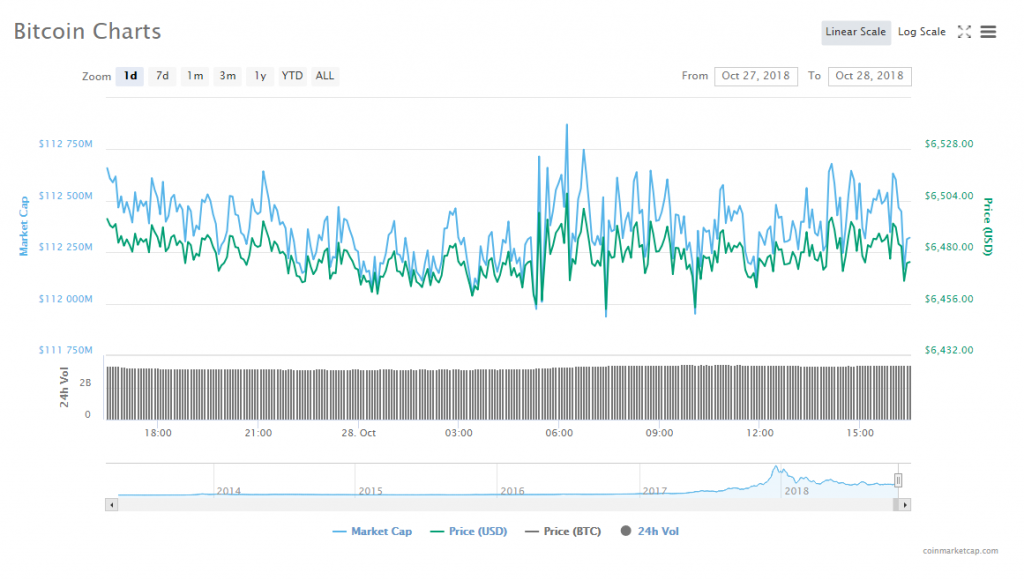Viewport: 1024px width, 580px height.
Task: Choose YTD zoom range
Action: click(x=292, y=76)
